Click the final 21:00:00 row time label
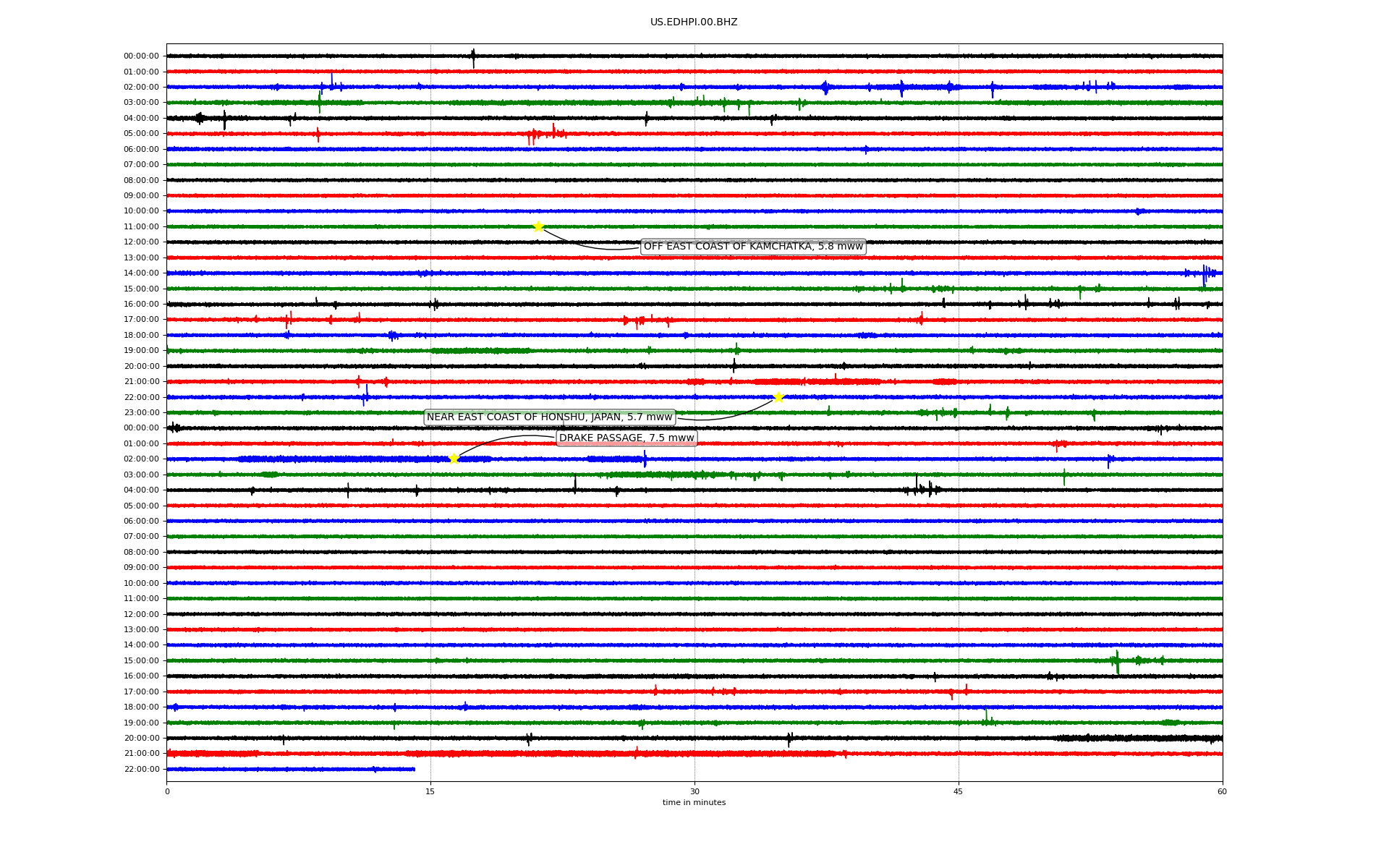Screen dimensions: 1389x868 [x=141, y=754]
